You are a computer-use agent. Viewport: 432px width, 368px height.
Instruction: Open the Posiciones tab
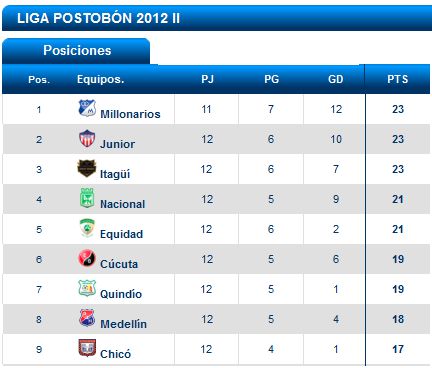click(x=76, y=51)
